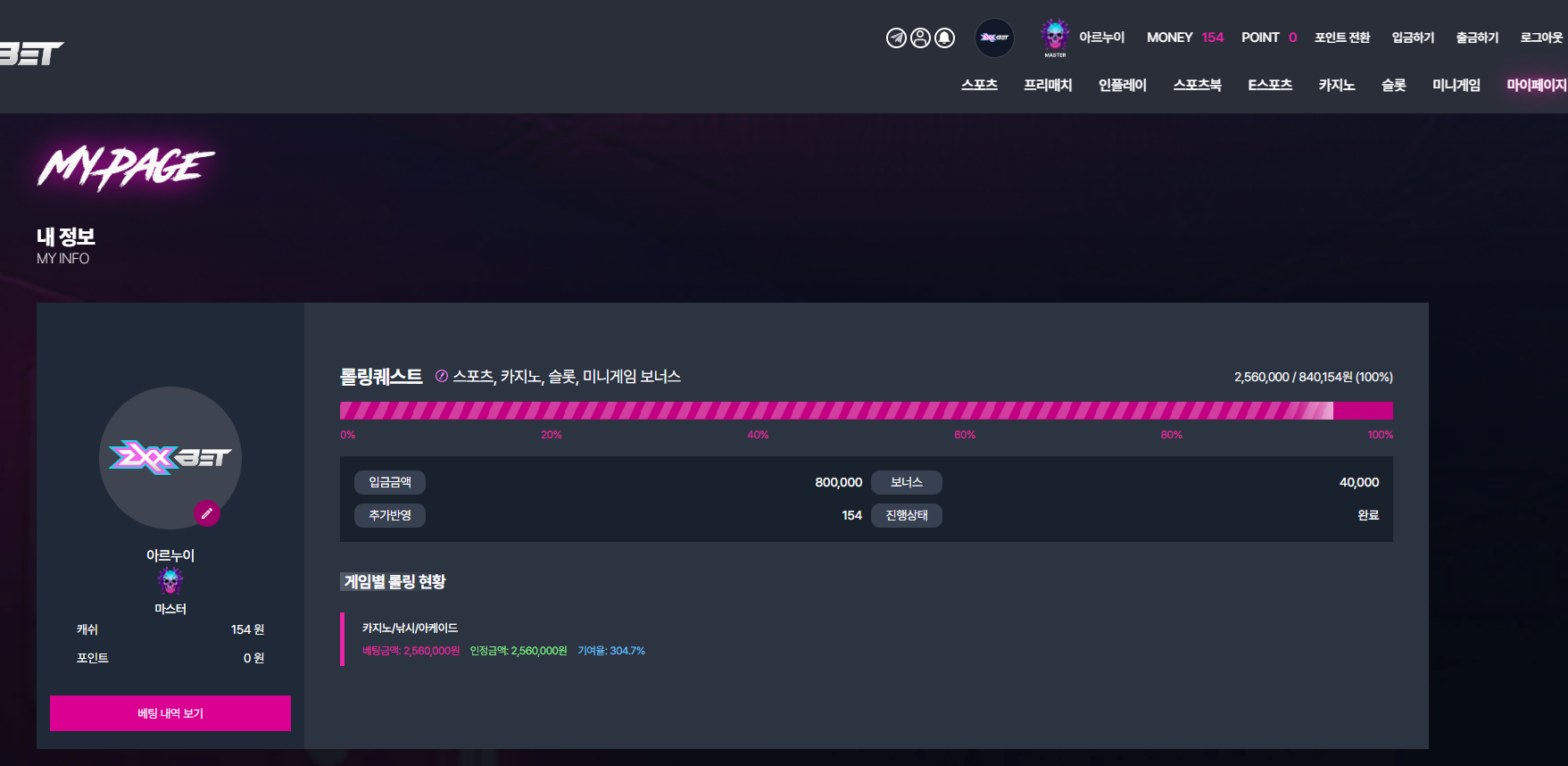The image size is (1568, 766).
Task: Open the 마이페이지 menu
Action: click(x=1536, y=85)
